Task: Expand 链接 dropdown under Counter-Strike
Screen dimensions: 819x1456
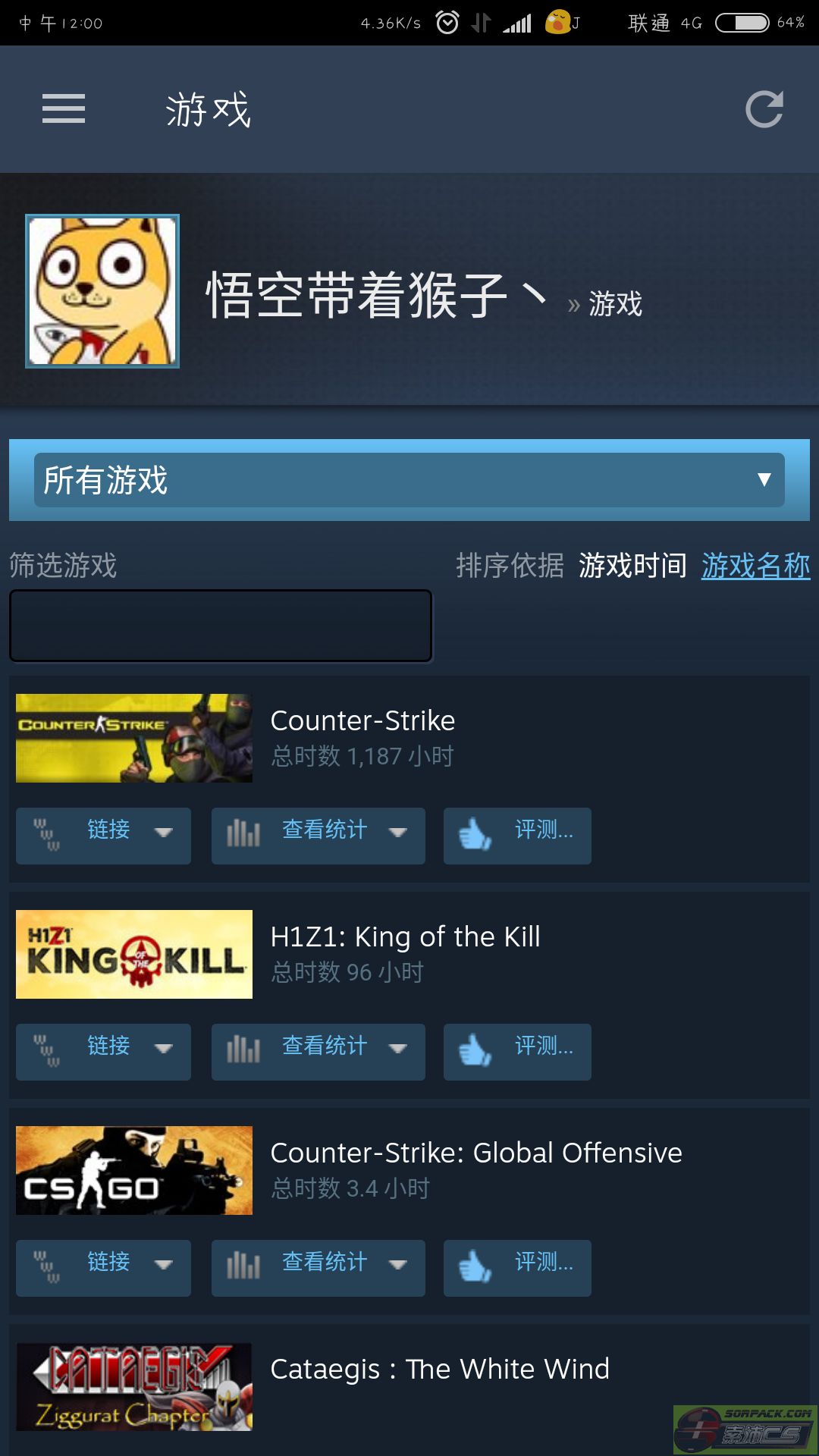Action: click(103, 836)
